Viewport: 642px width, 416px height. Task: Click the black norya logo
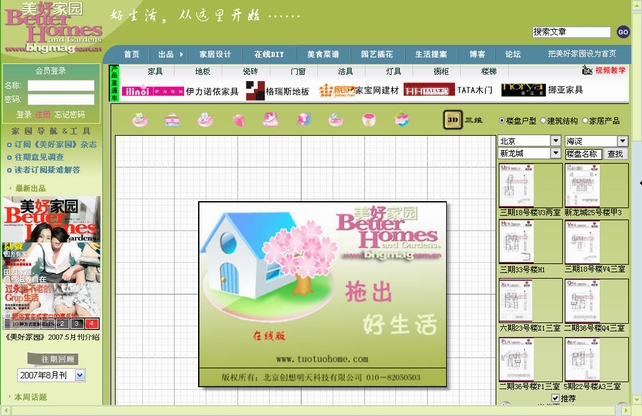[x=524, y=90]
